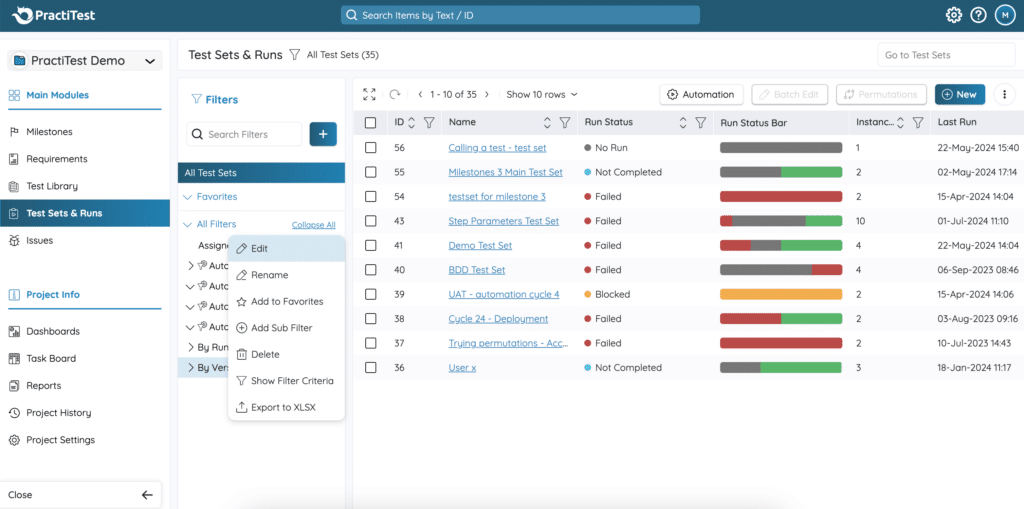
Task: Check the checkbox for test set 56
Action: point(371,148)
